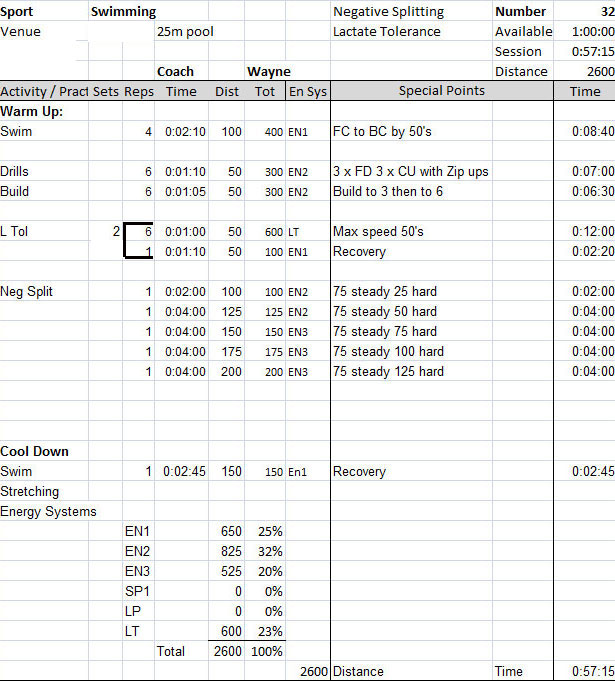This screenshot has width=615, height=681.
Task: Select the 'Cool Down' heading cell
Action: (34, 451)
